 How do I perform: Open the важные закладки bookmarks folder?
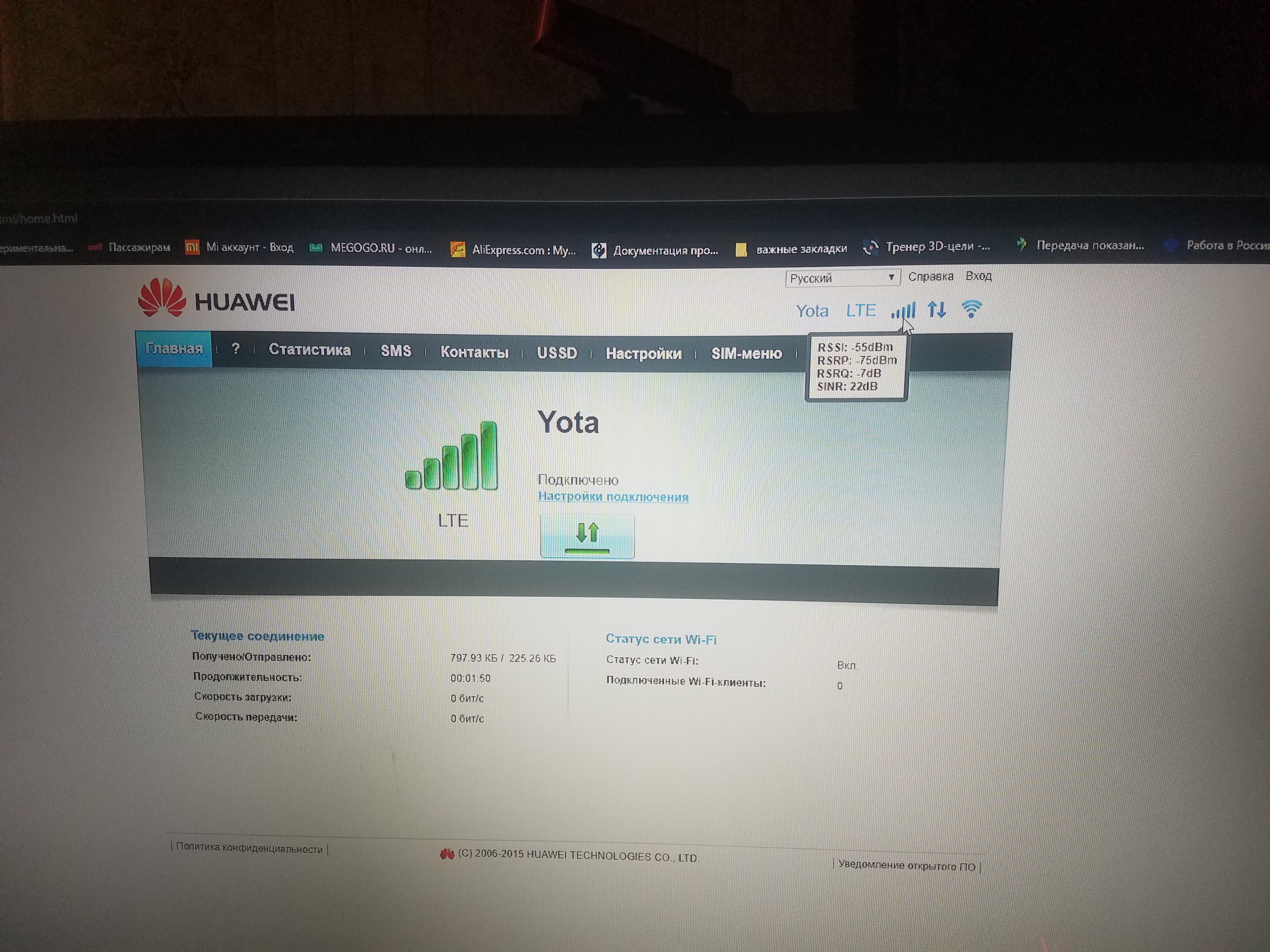click(791, 248)
